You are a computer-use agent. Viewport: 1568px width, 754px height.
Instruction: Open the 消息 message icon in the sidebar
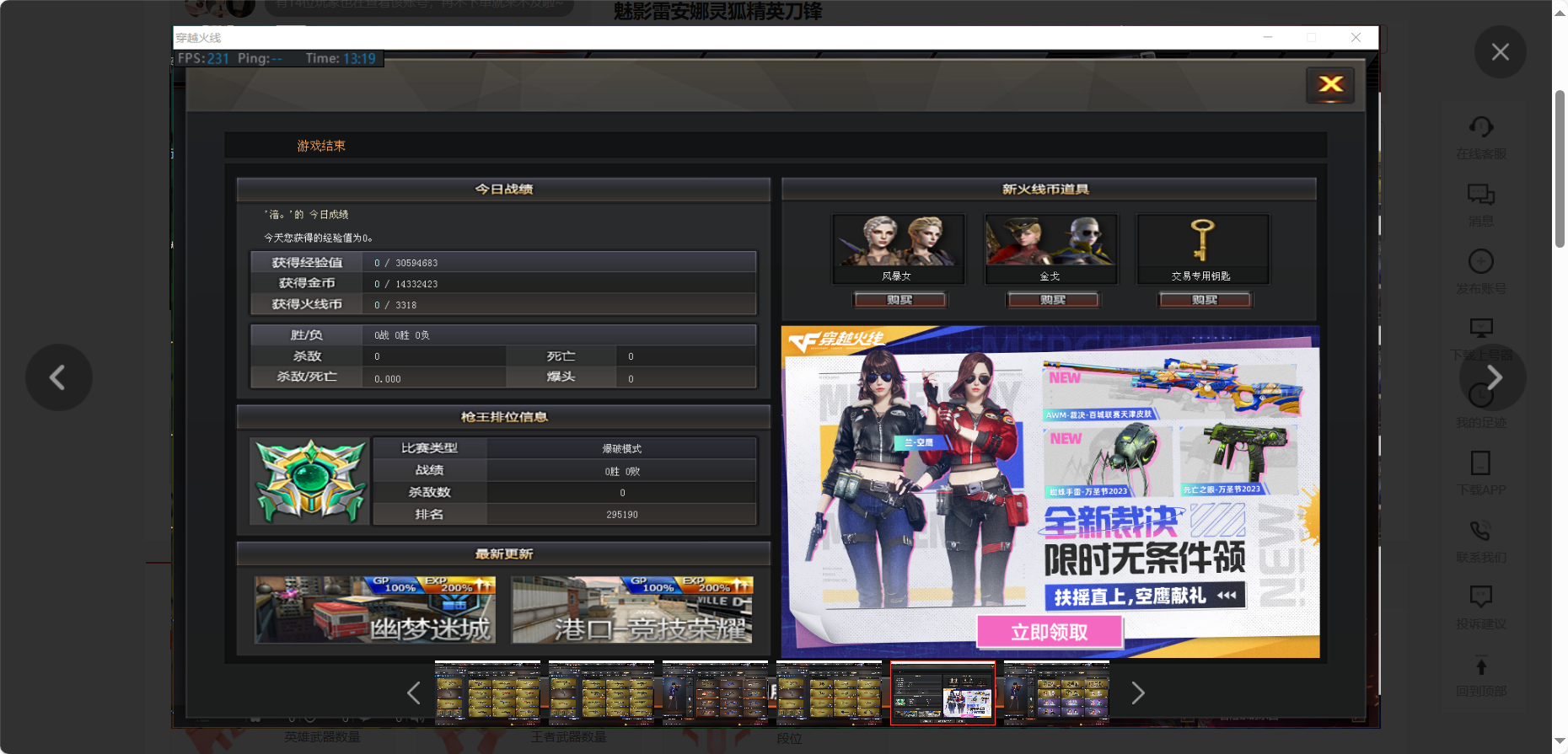click(1481, 195)
